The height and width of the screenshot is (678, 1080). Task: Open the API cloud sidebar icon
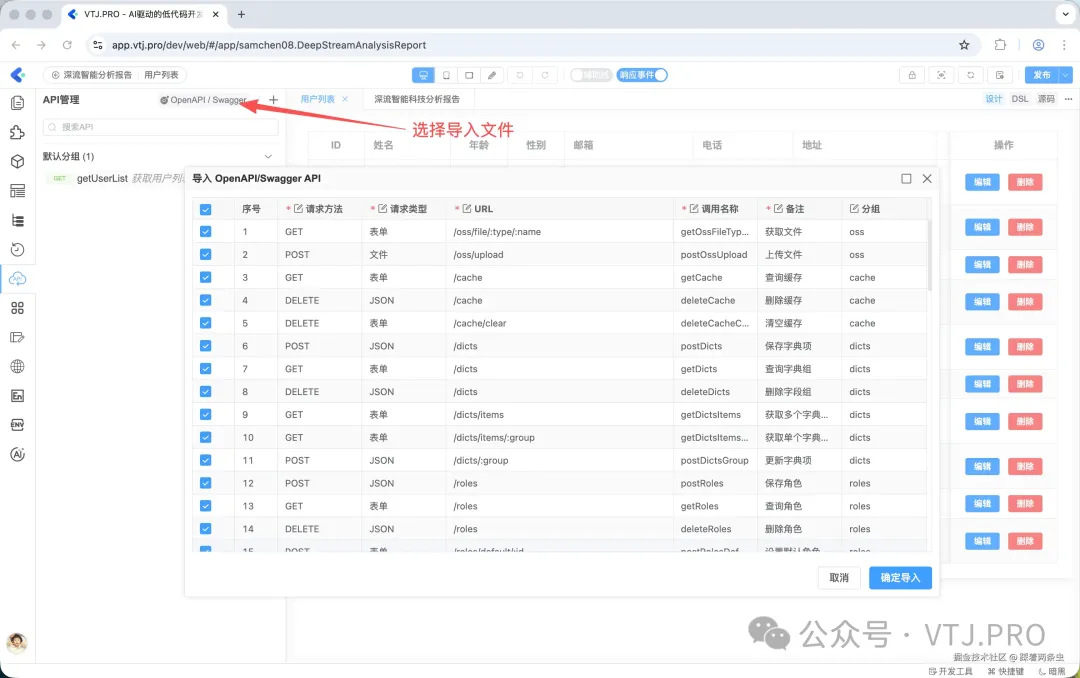[x=18, y=279]
